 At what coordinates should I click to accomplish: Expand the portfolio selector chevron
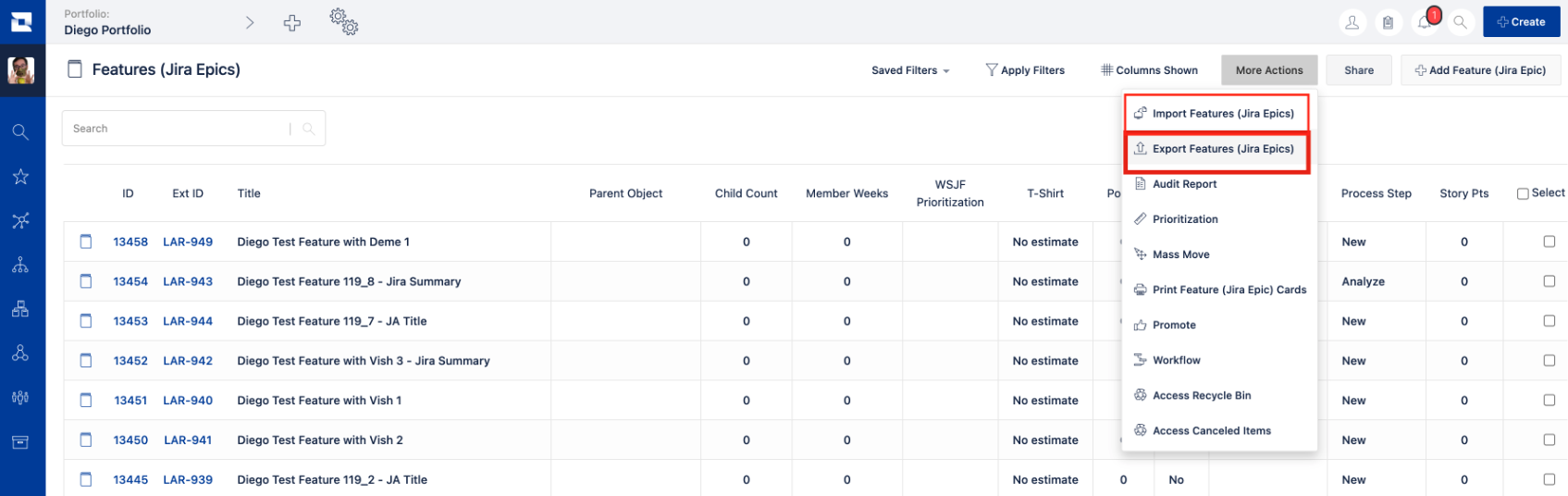pyautogui.click(x=250, y=22)
